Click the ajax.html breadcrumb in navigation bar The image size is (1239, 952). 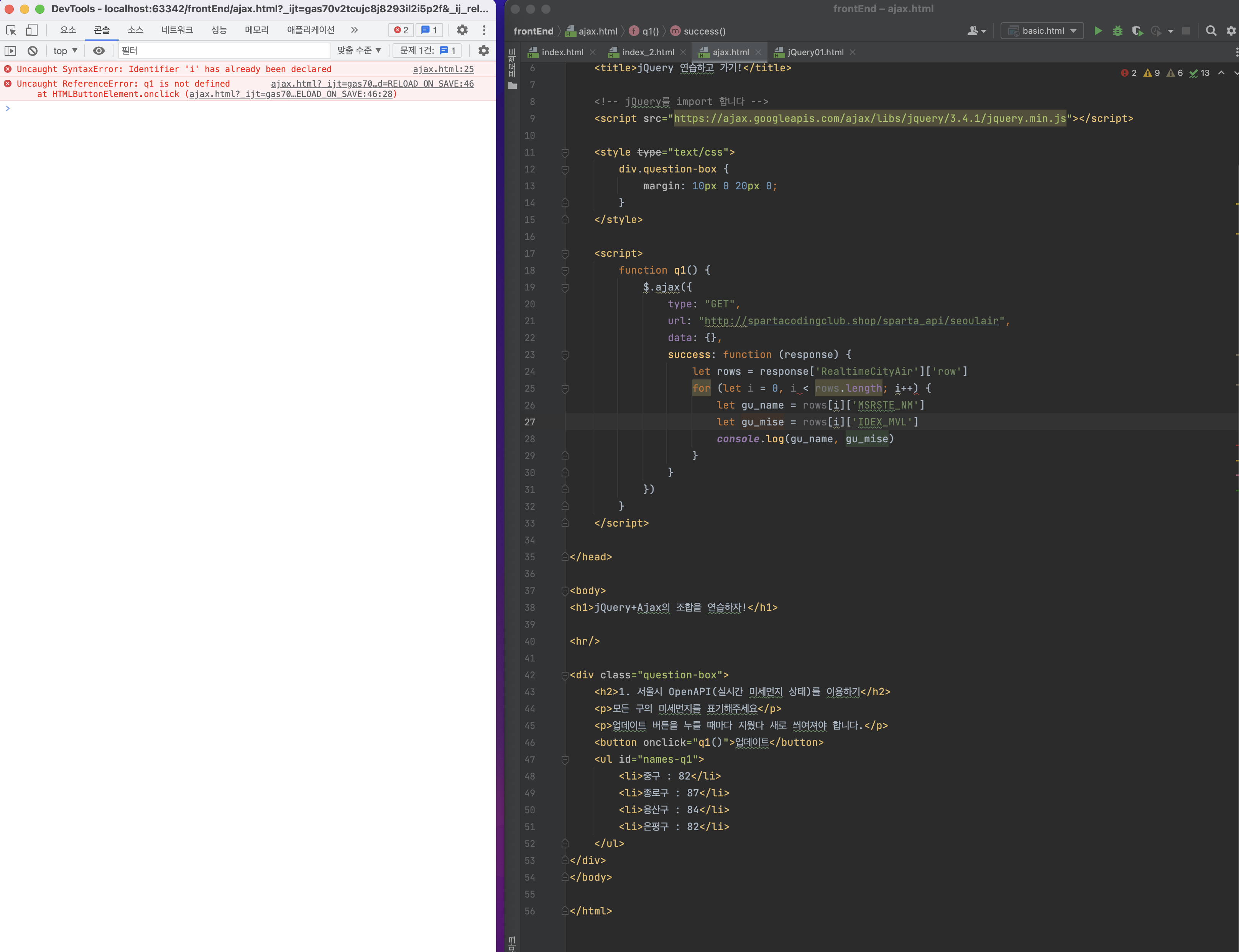[x=592, y=31]
